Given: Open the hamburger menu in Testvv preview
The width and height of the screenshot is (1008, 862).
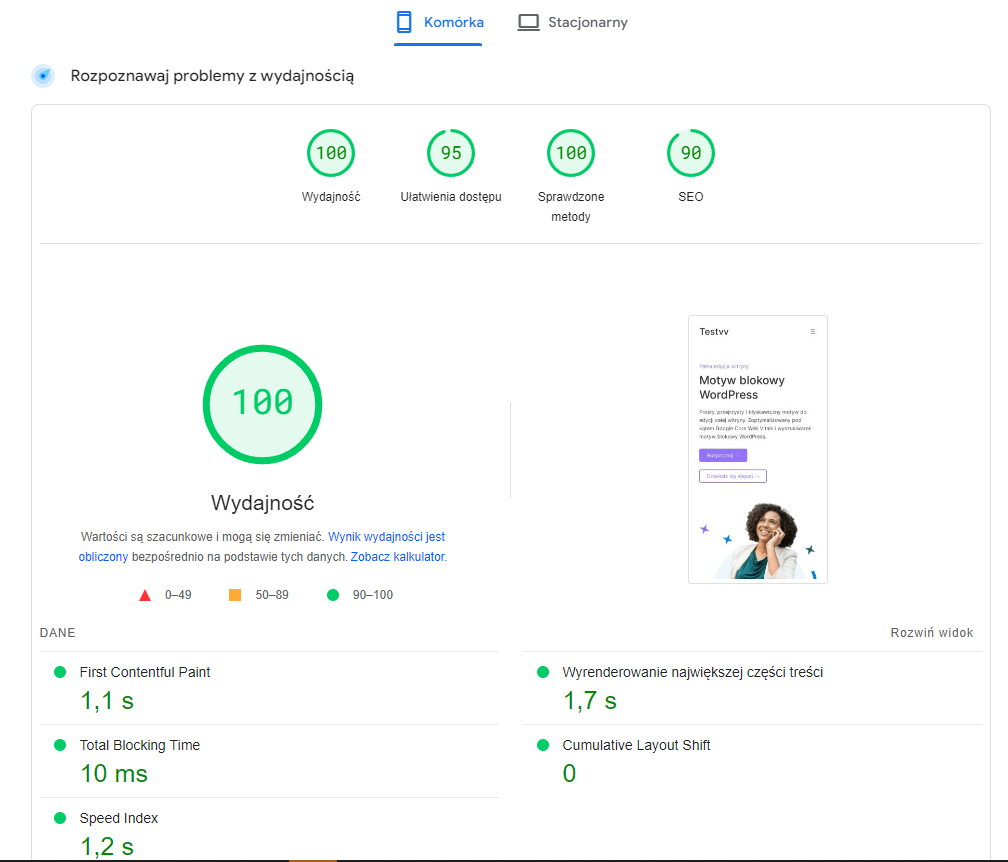Looking at the screenshot, I should (x=813, y=331).
